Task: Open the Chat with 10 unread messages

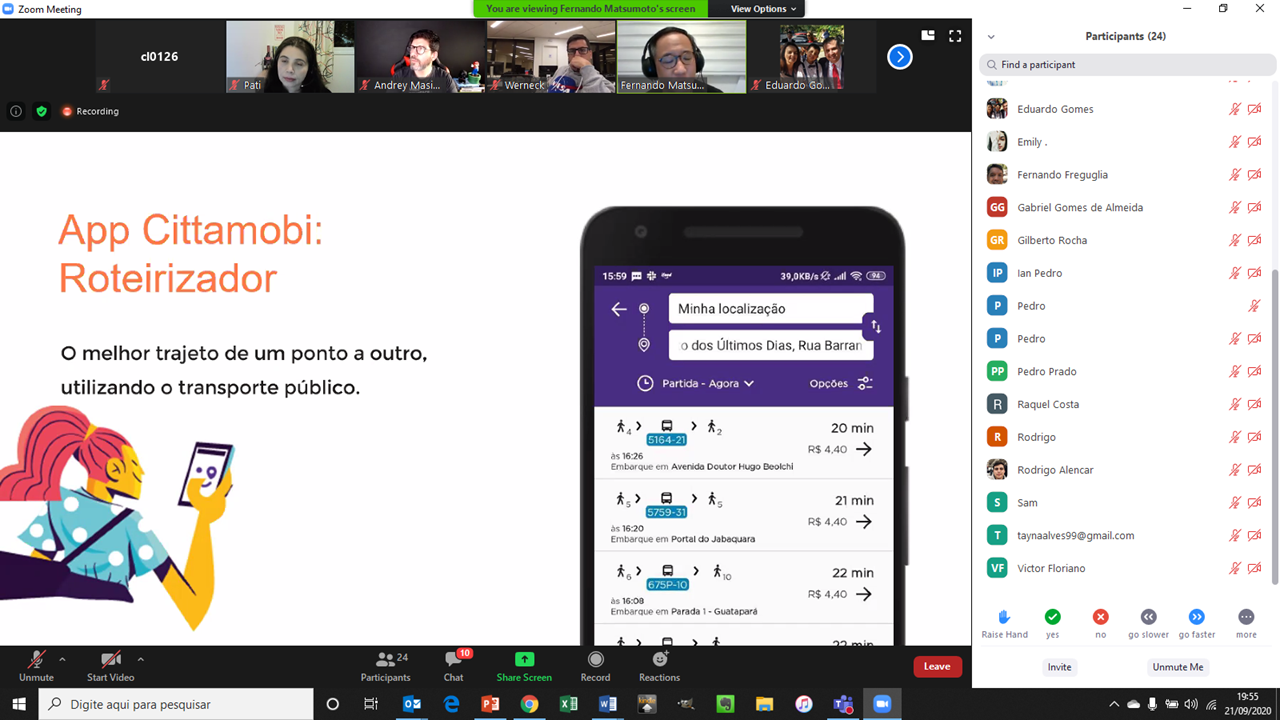Action: (x=454, y=665)
